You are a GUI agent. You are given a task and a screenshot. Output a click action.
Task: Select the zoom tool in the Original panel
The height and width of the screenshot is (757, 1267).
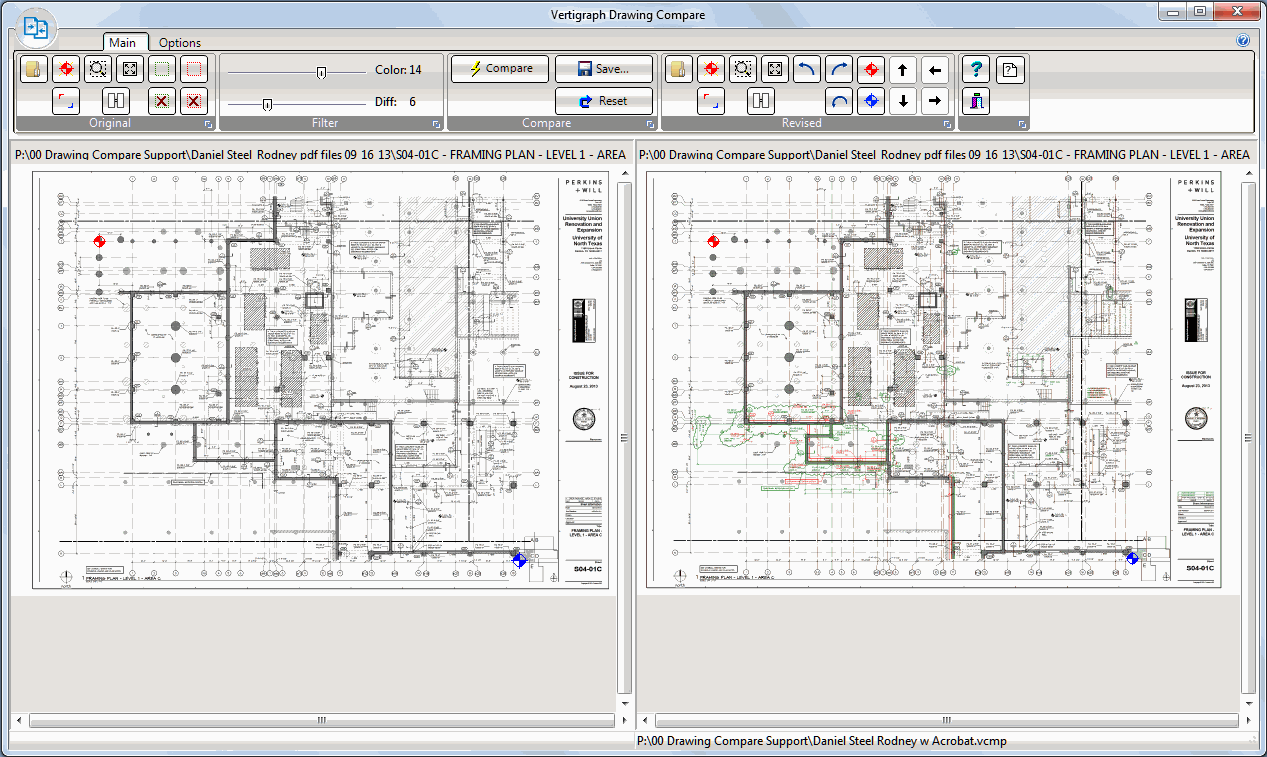(x=97, y=69)
